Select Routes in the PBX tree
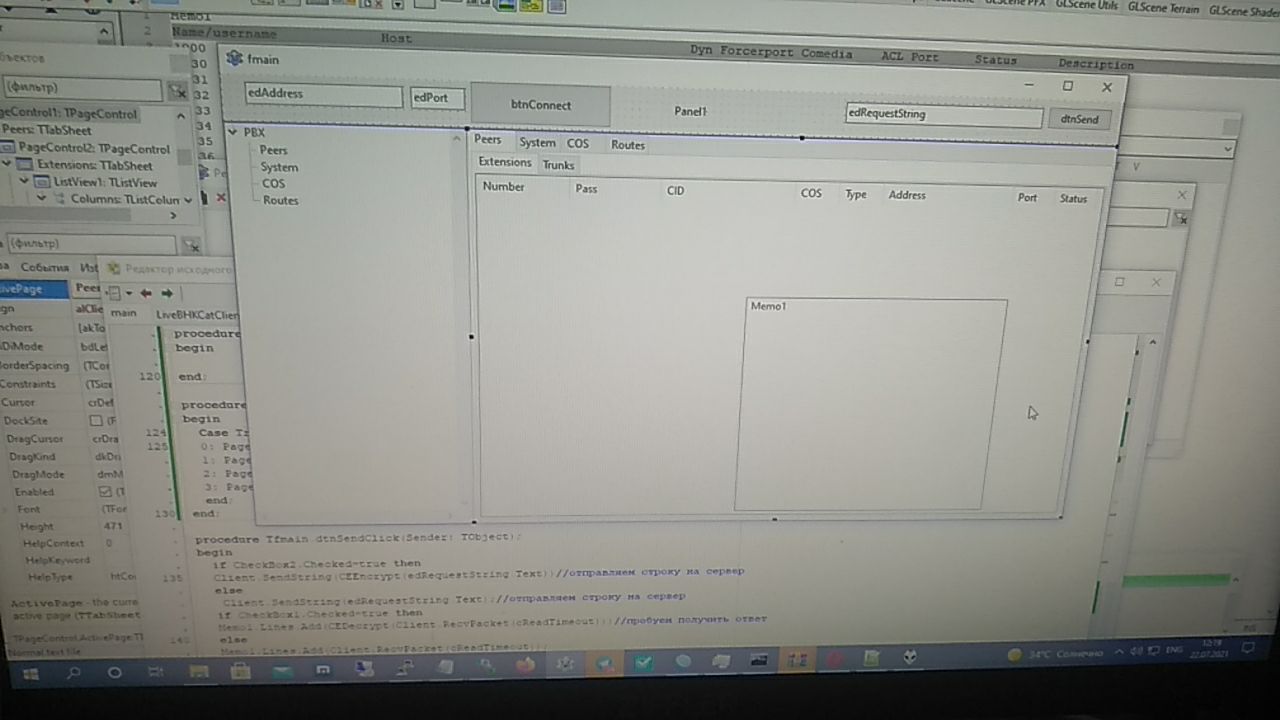The height and width of the screenshot is (720, 1280). 280,201
